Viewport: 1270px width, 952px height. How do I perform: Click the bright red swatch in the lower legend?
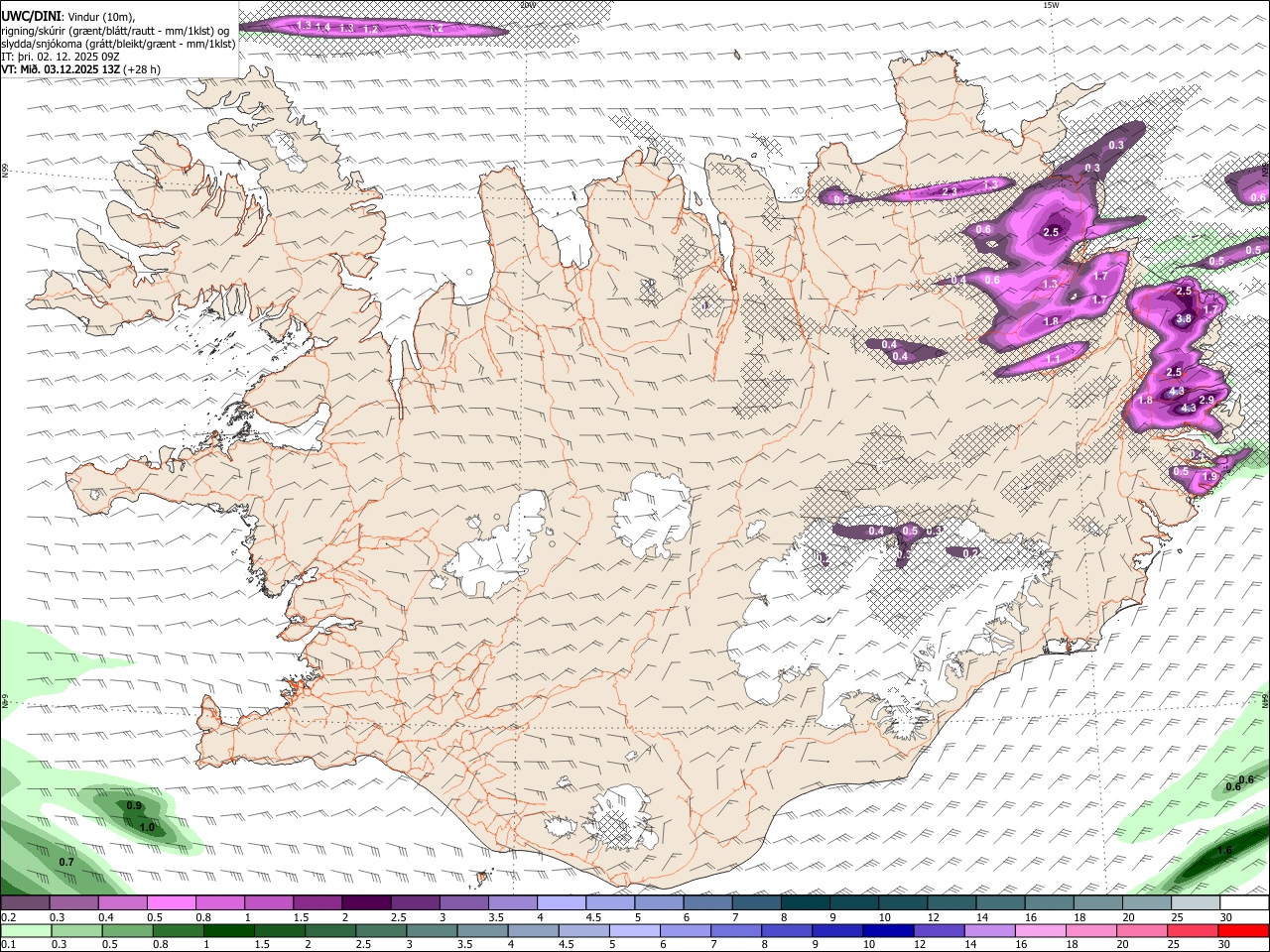click(1243, 930)
